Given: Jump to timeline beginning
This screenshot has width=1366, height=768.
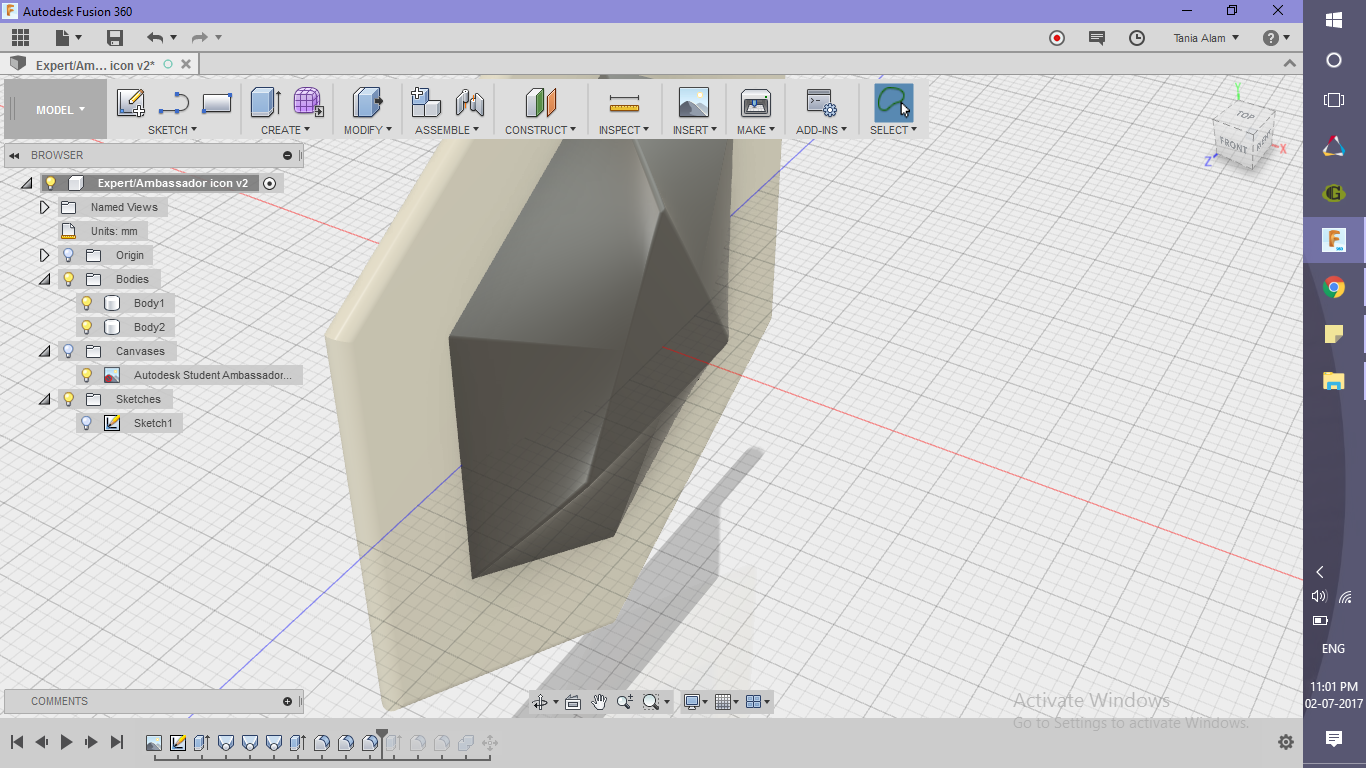Looking at the screenshot, I should click(x=17, y=742).
